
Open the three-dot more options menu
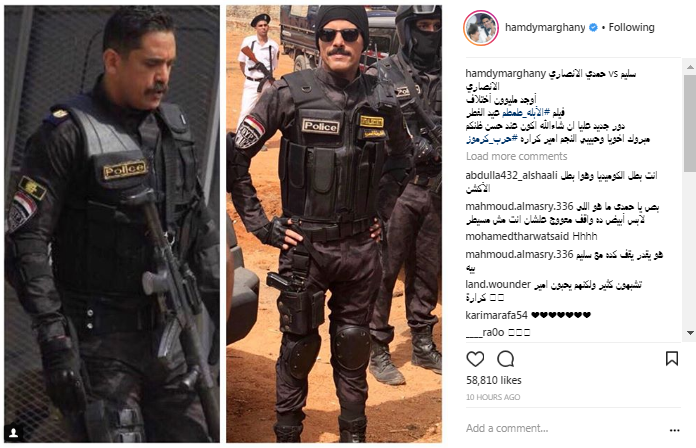coord(675,430)
